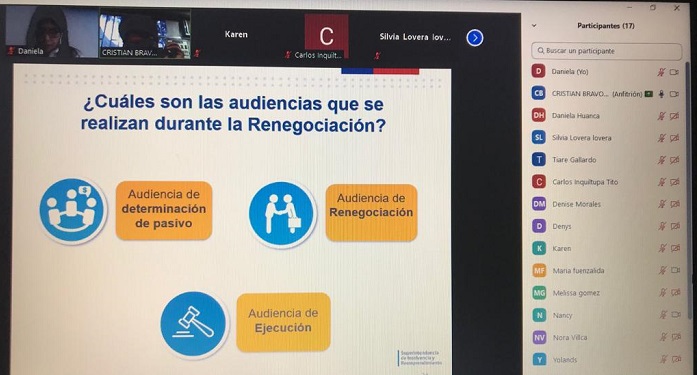The width and height of the screenshot is (697, 375).
Task: Click the Participantes (17) panel title
Action: pyautogui.click(x=605, y=26)
